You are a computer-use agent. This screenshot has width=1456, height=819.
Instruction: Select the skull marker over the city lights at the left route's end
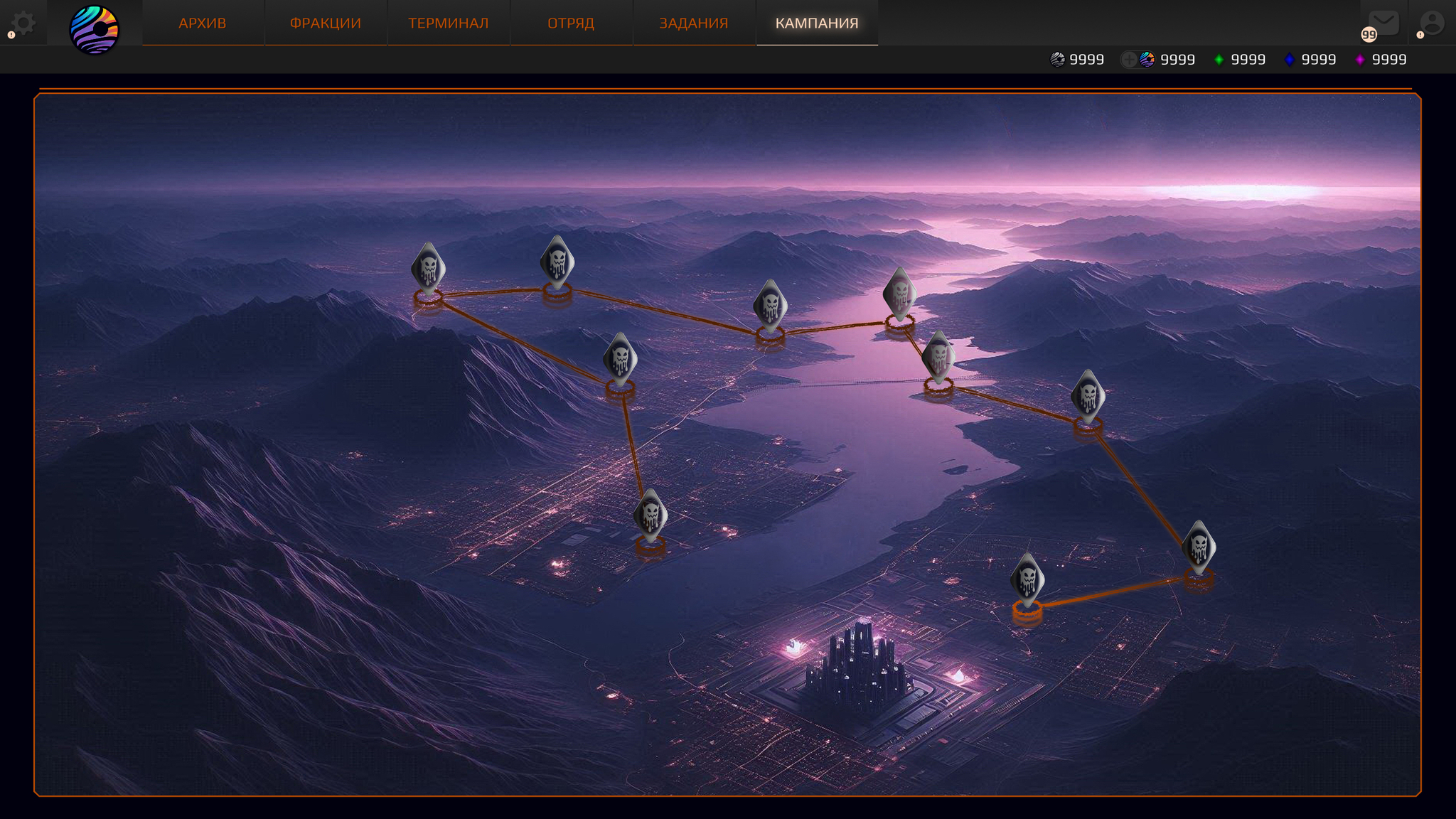tap(651, 516)
